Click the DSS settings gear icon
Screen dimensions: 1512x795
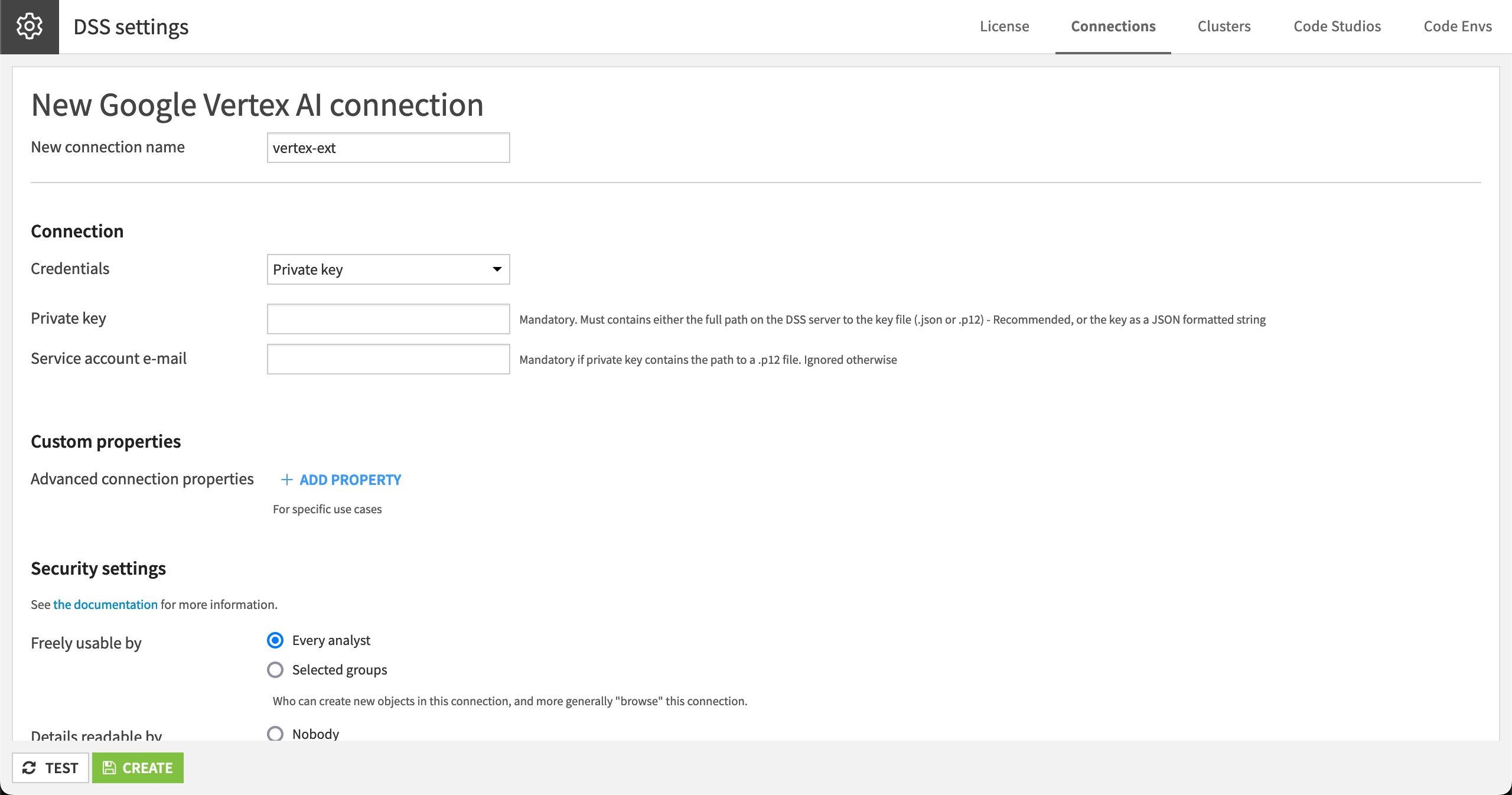pos(29,26)
